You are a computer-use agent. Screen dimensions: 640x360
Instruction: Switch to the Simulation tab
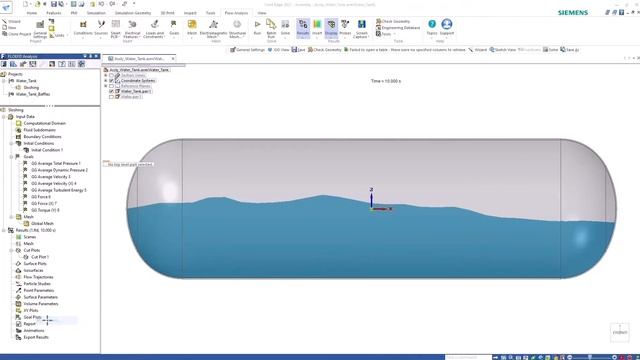[96, 13]
